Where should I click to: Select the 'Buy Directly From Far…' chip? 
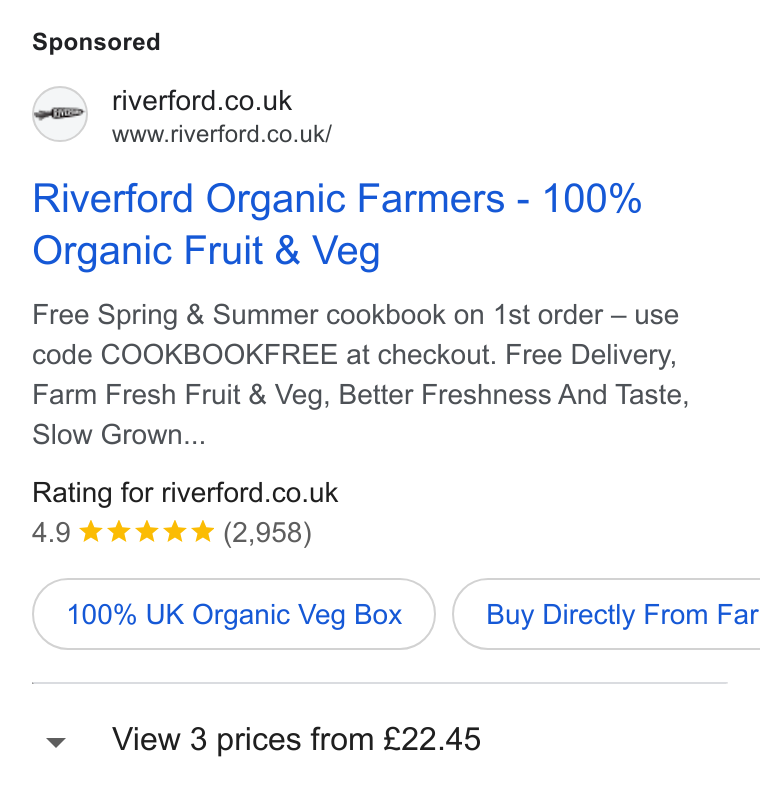(606, 614)
